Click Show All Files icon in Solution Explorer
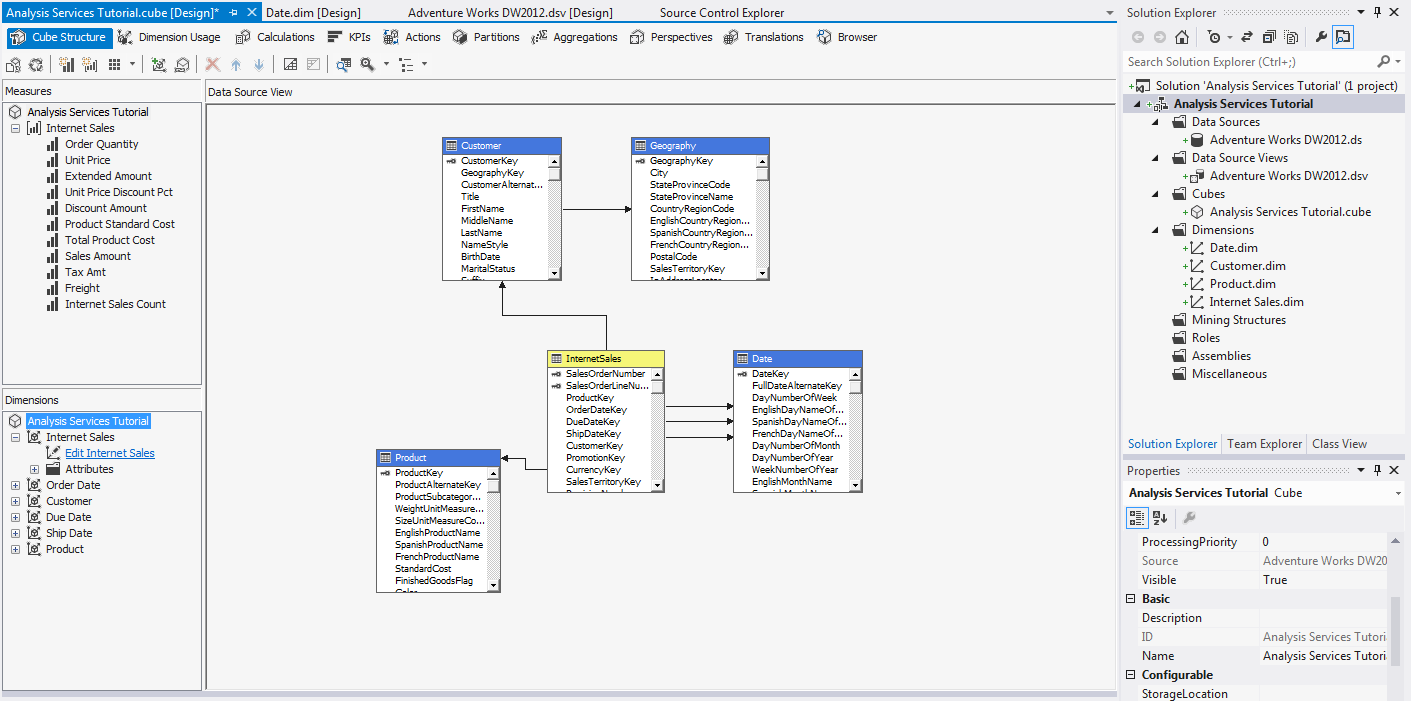This screenshot has width=1411, height=701. (x=1291, y=37)
